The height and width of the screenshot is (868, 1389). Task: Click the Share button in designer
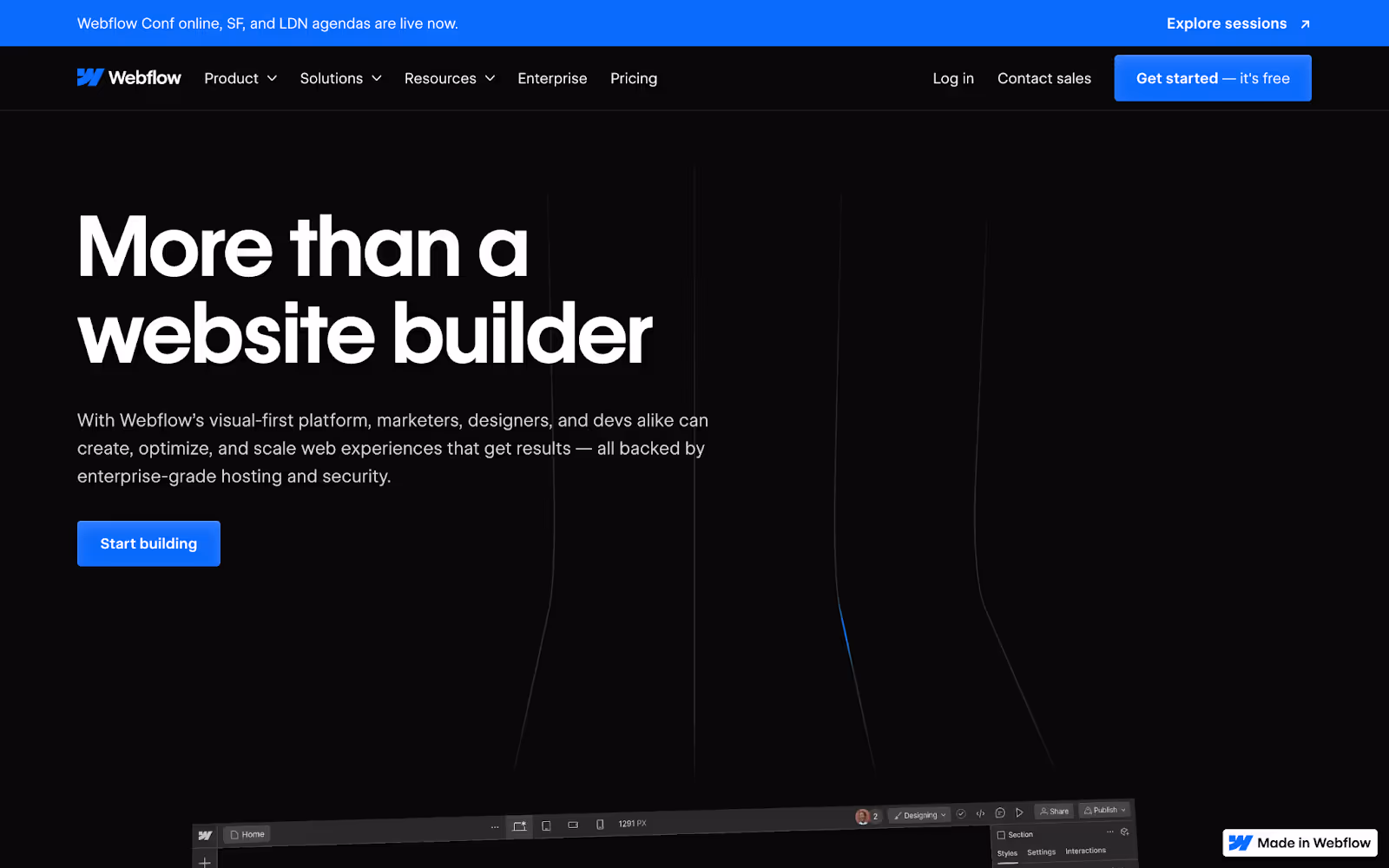click(1054, 812)
